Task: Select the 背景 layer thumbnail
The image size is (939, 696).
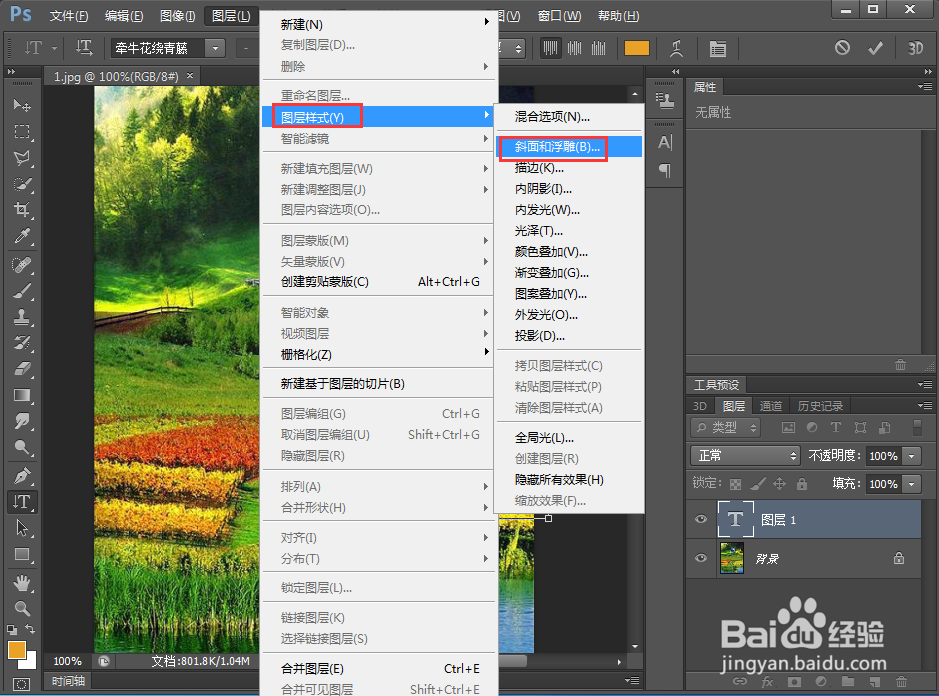Action: click(732, 558)
